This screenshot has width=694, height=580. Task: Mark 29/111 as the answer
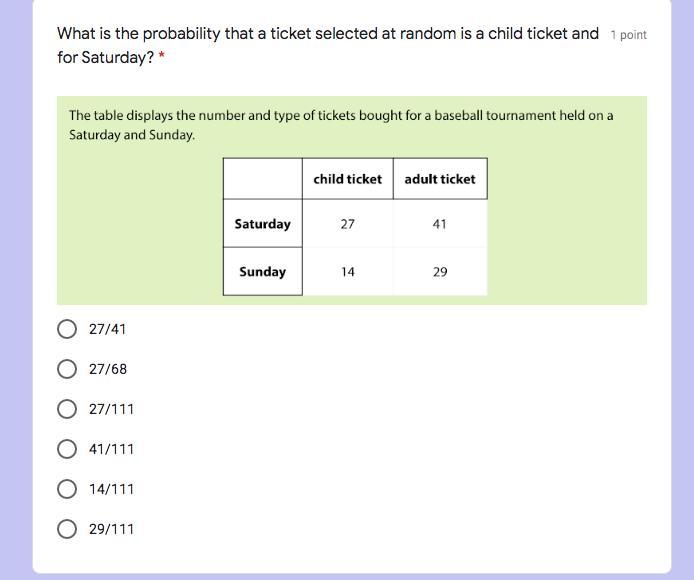point(67,529)
